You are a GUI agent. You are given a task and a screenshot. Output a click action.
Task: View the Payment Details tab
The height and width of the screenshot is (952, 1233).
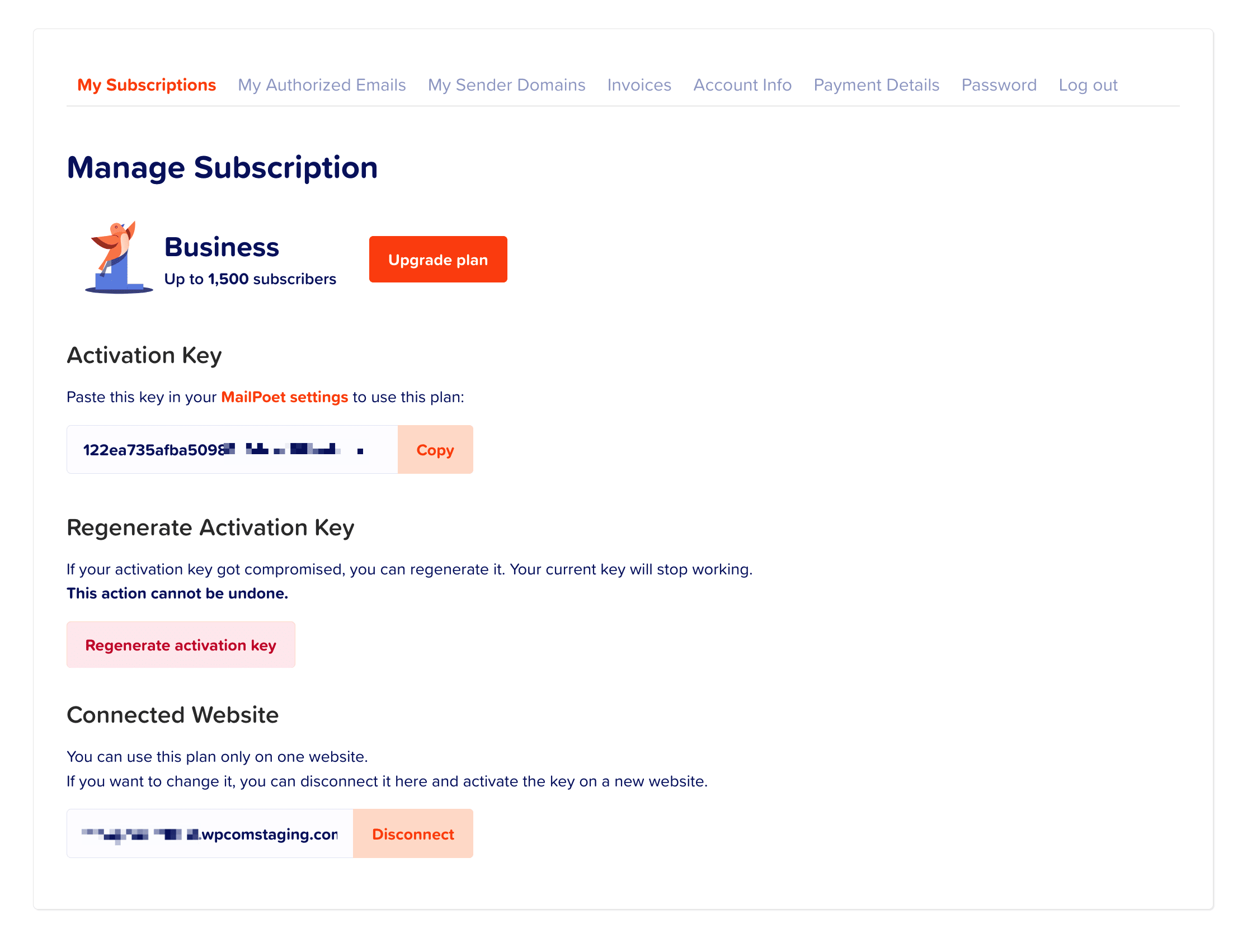(x=876, y=85)
